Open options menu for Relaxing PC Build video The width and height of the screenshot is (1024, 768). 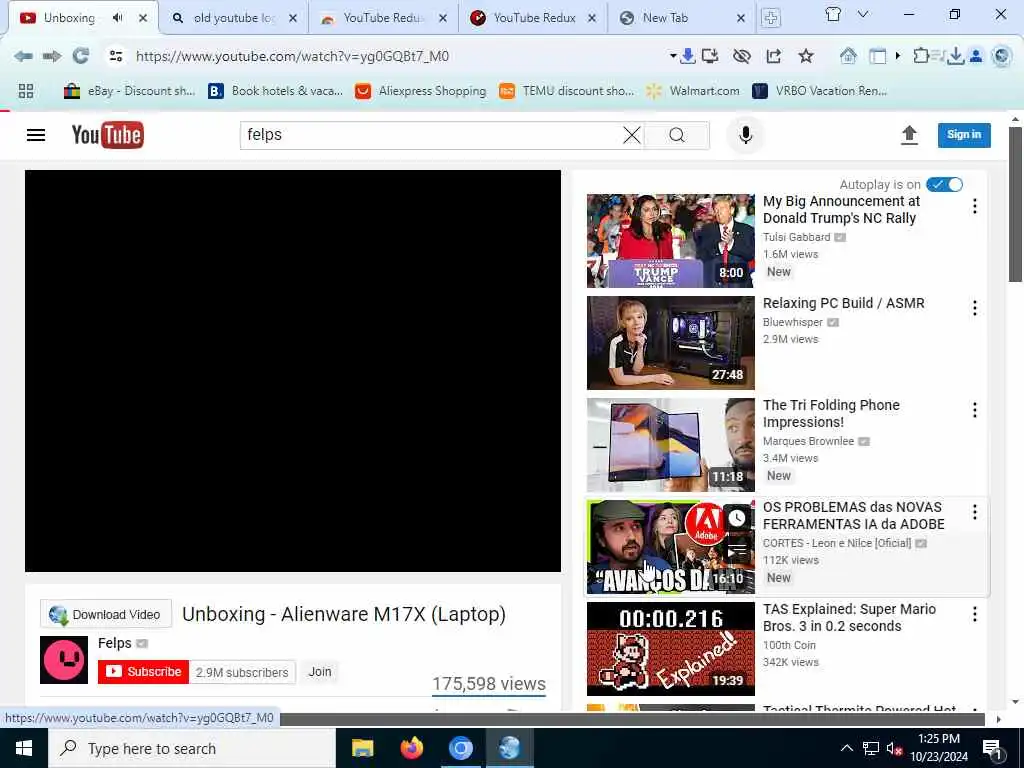click(974, 308)
